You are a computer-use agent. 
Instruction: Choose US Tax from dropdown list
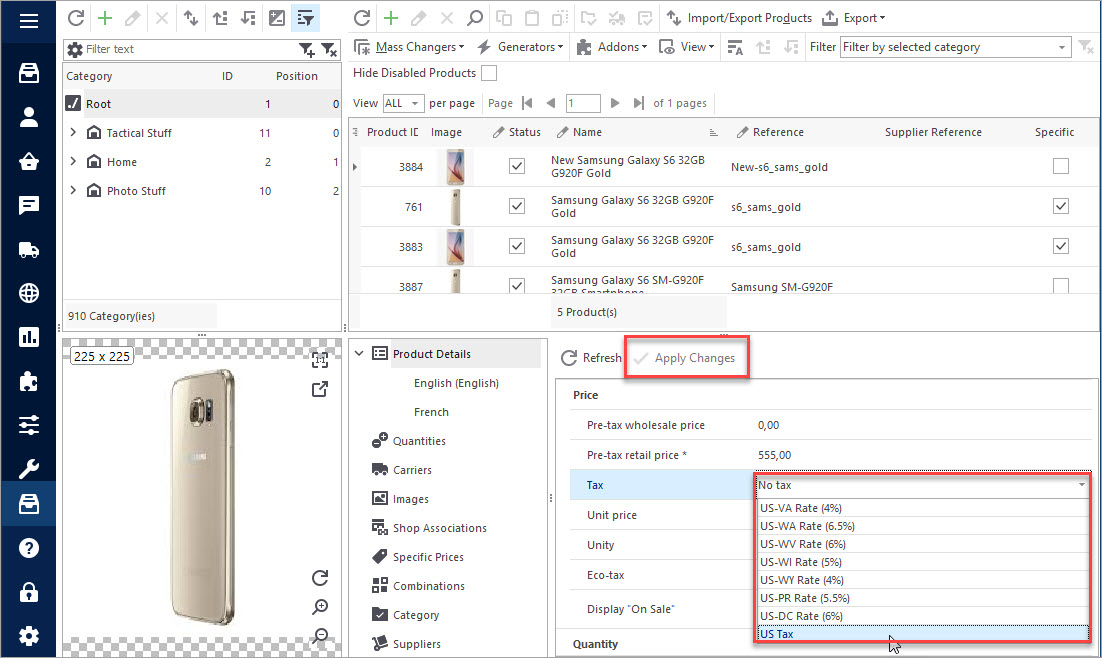[x=923, y=634]
